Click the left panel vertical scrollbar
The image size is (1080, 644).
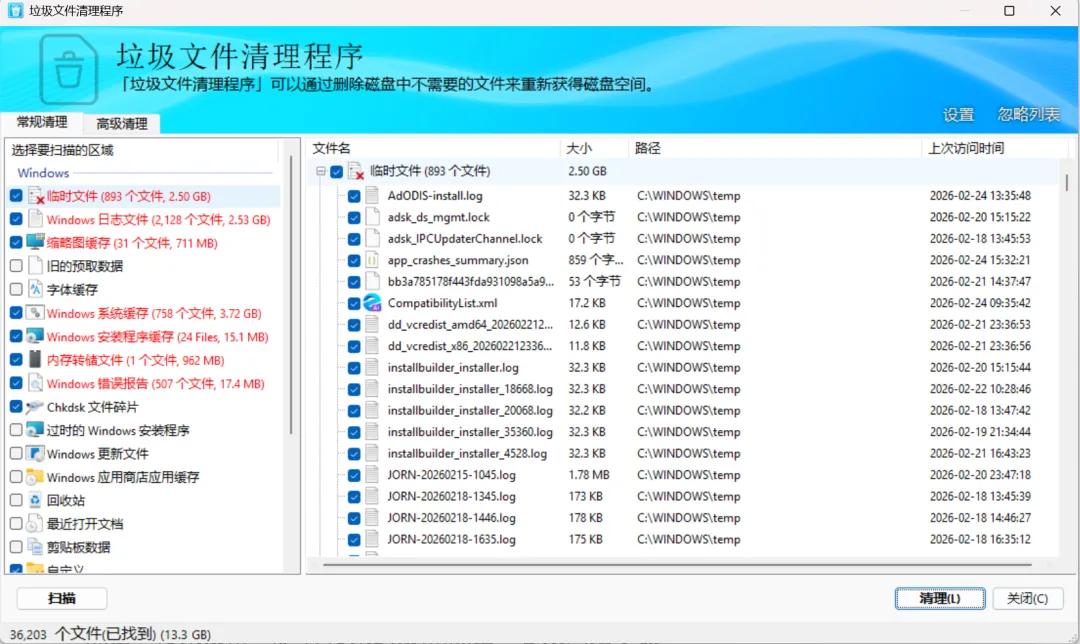[291, 296]
